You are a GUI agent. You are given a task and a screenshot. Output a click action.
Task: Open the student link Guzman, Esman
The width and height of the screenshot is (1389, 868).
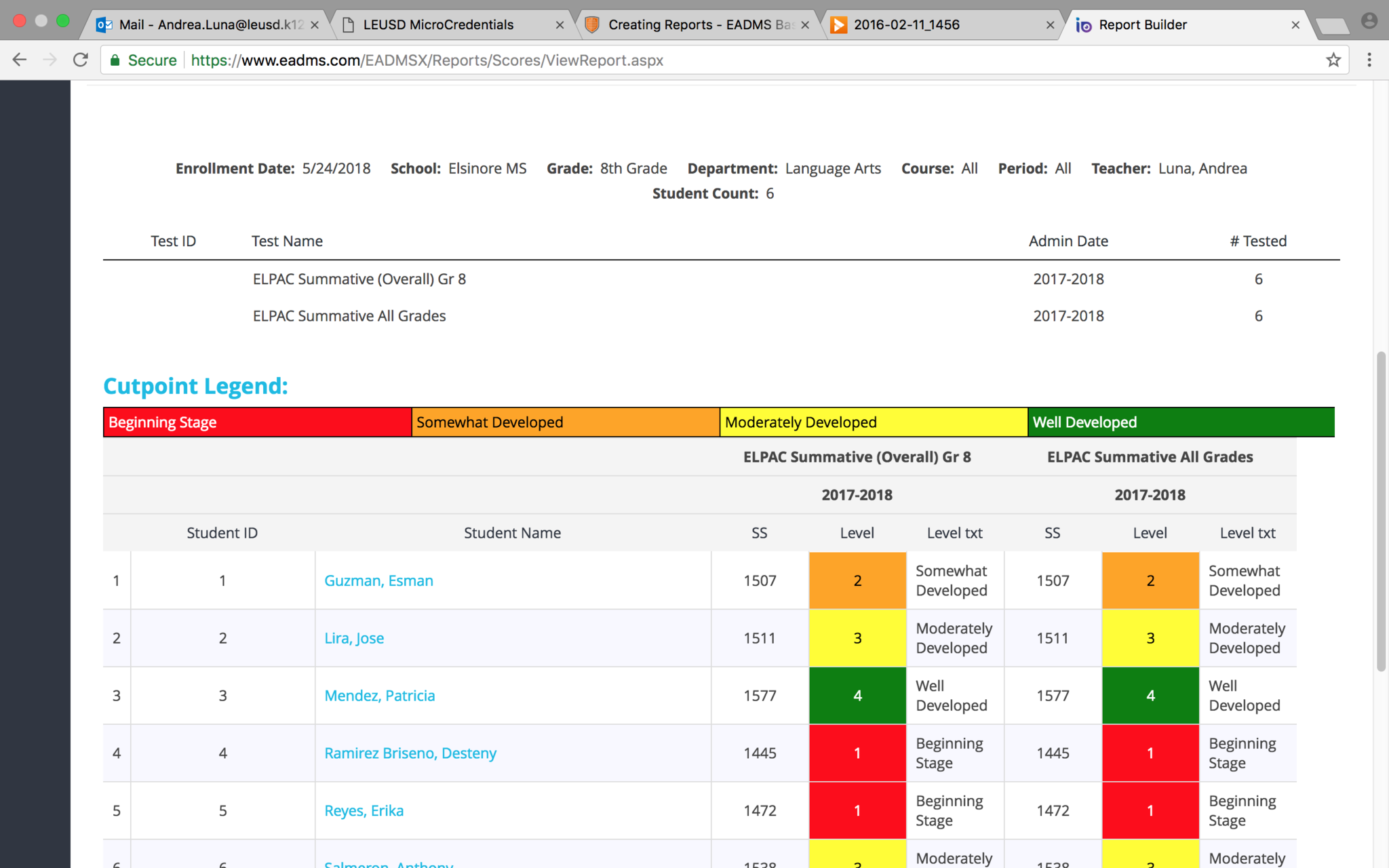(378, 580)
